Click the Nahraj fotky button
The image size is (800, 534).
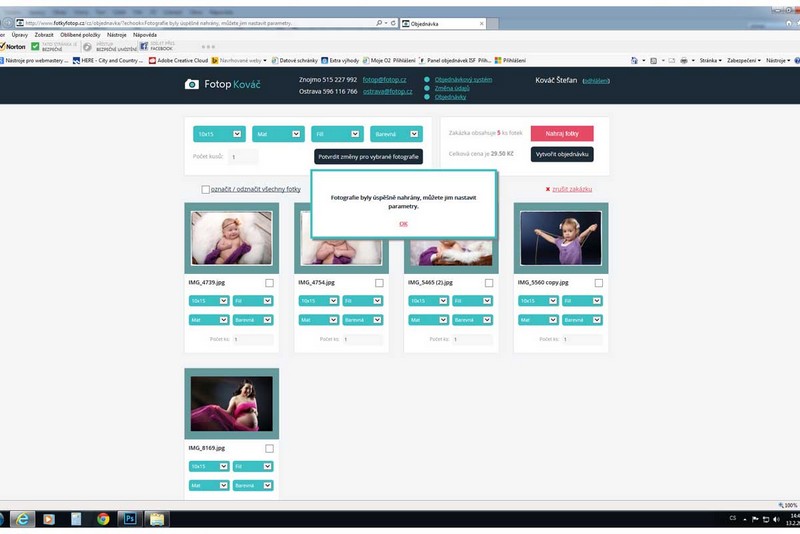point(561,133)
